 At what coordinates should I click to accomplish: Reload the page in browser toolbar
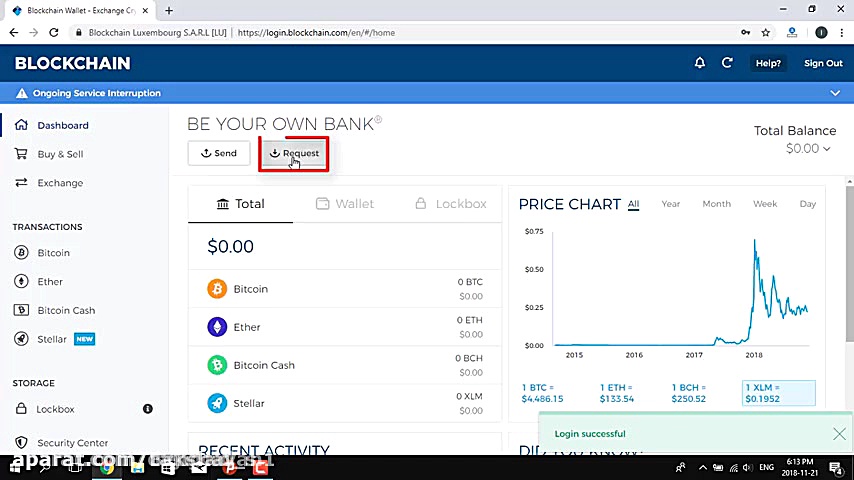(x=53, y=33)
